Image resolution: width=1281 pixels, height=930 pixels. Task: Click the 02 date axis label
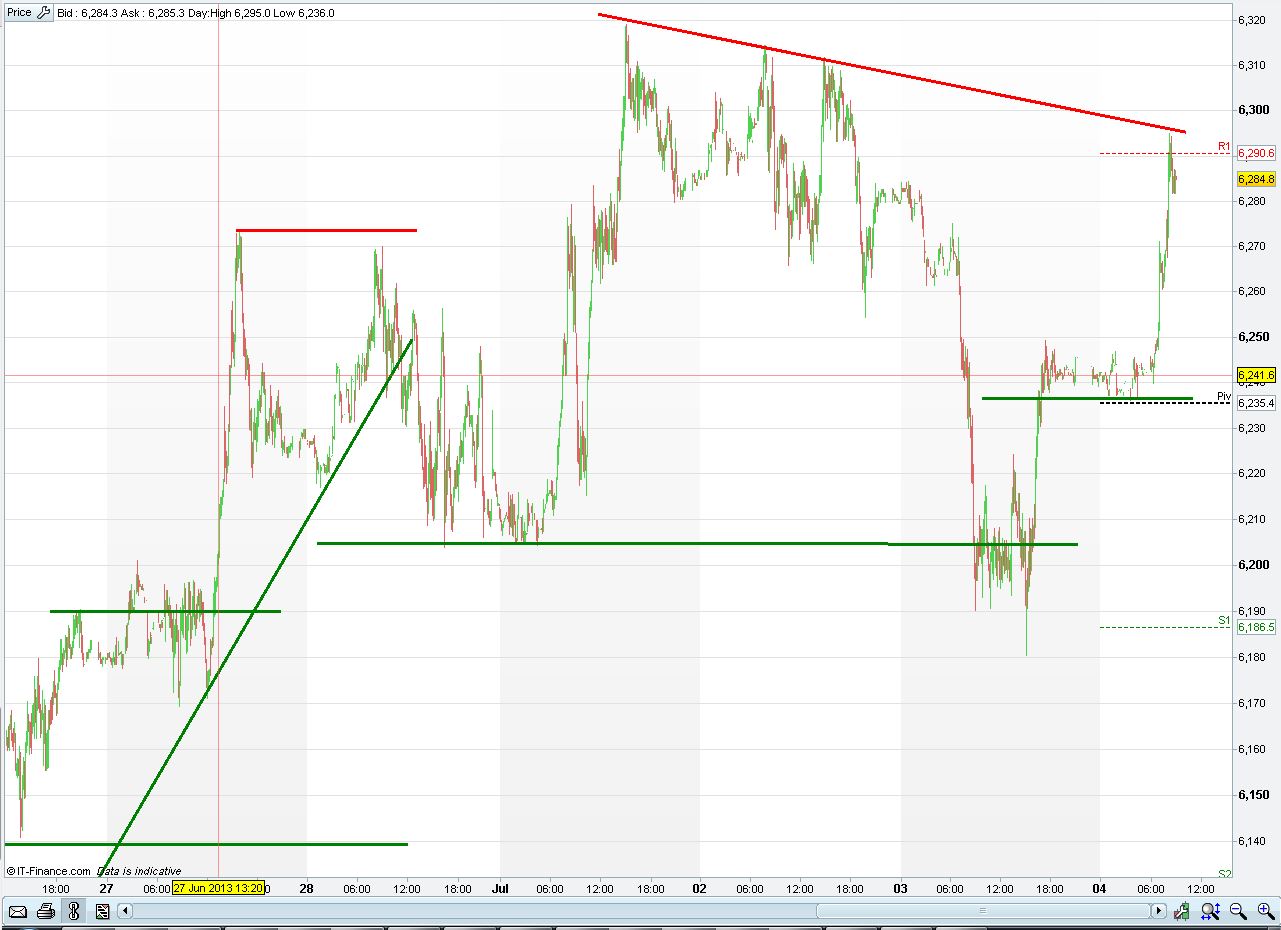click(x=699, y=888)
